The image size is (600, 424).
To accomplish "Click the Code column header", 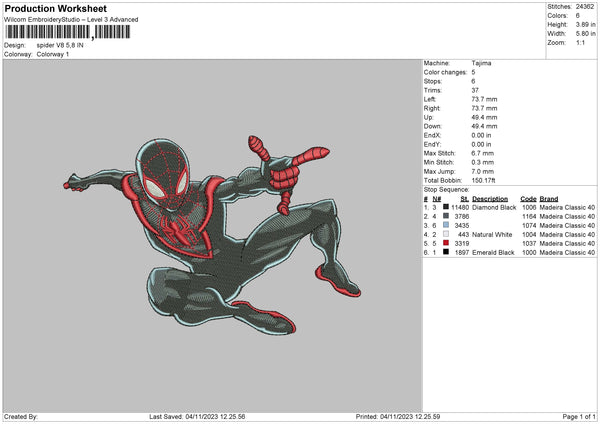I will (x=527, y=198).
